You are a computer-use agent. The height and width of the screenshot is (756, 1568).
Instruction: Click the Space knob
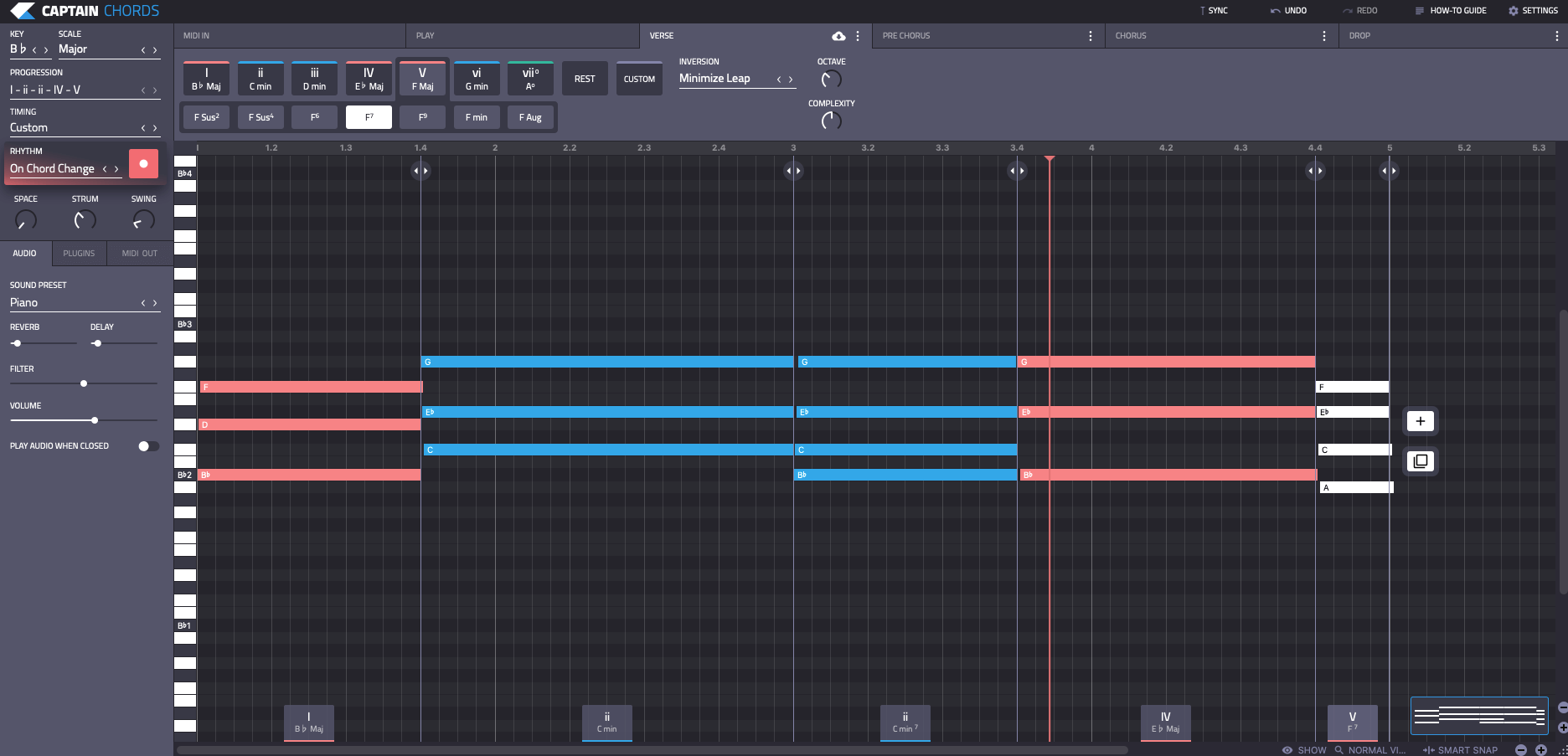(x=26, y=220)
